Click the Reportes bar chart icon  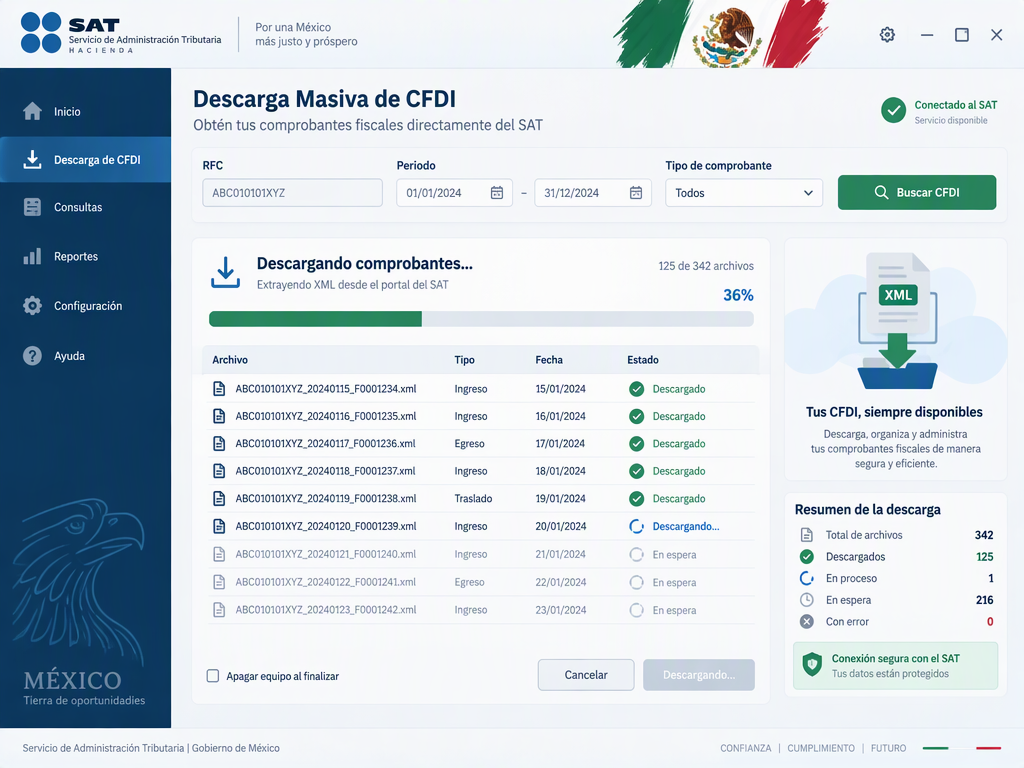coord(32,256)
